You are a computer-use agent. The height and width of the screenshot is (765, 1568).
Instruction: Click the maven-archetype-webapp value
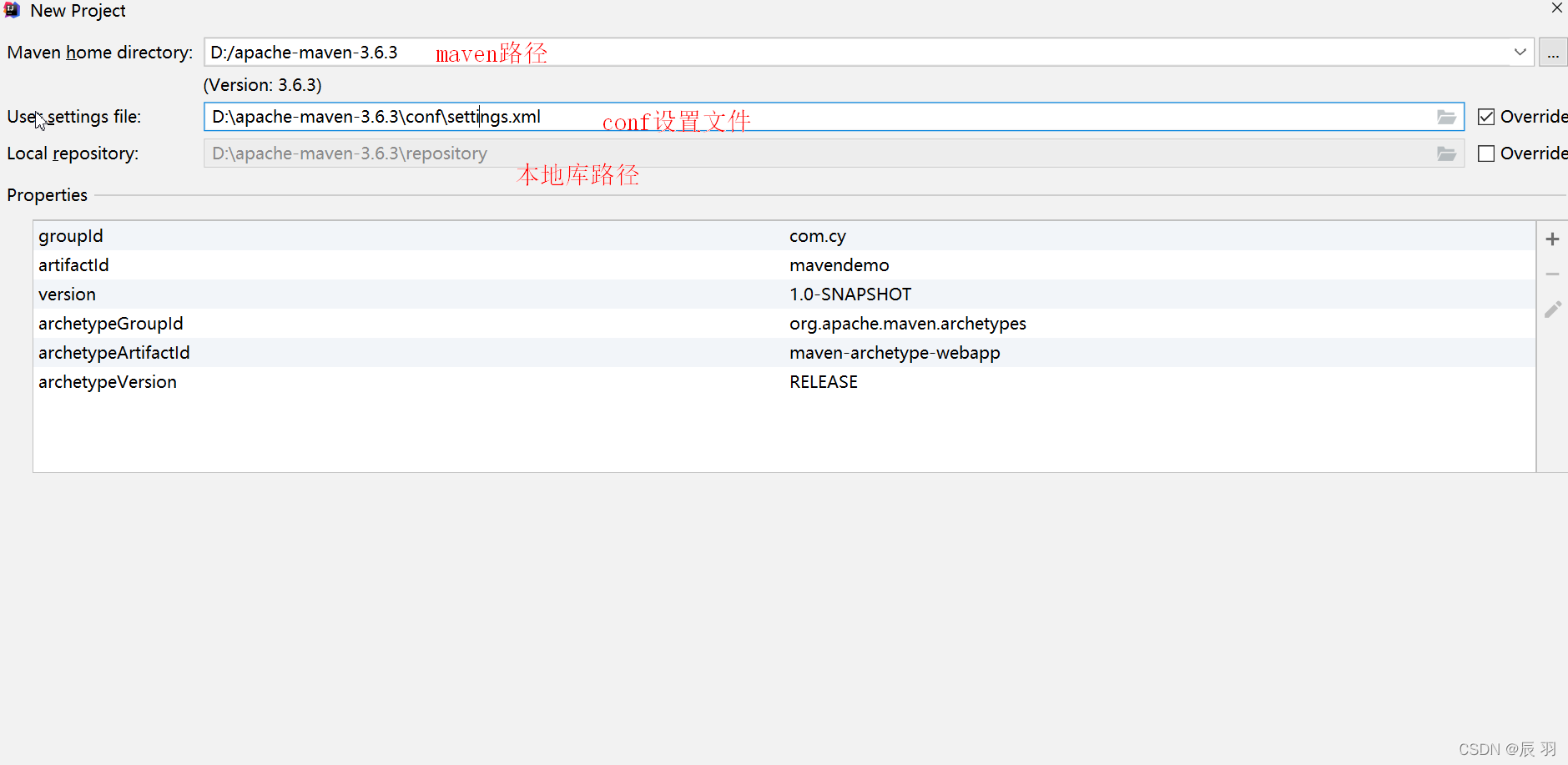[x=895, y=353]
